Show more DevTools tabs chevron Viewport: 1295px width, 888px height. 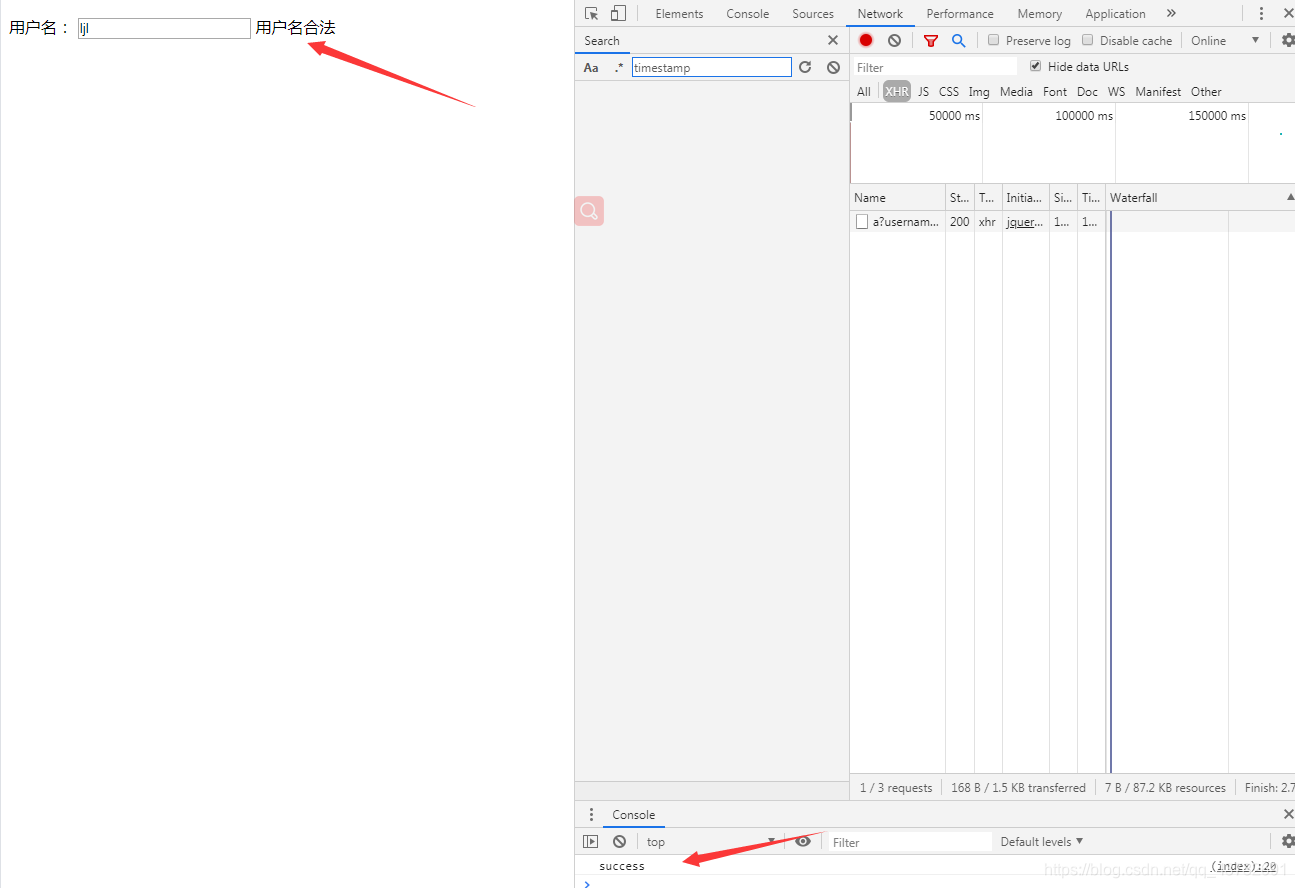click(x=1171, y=13)
